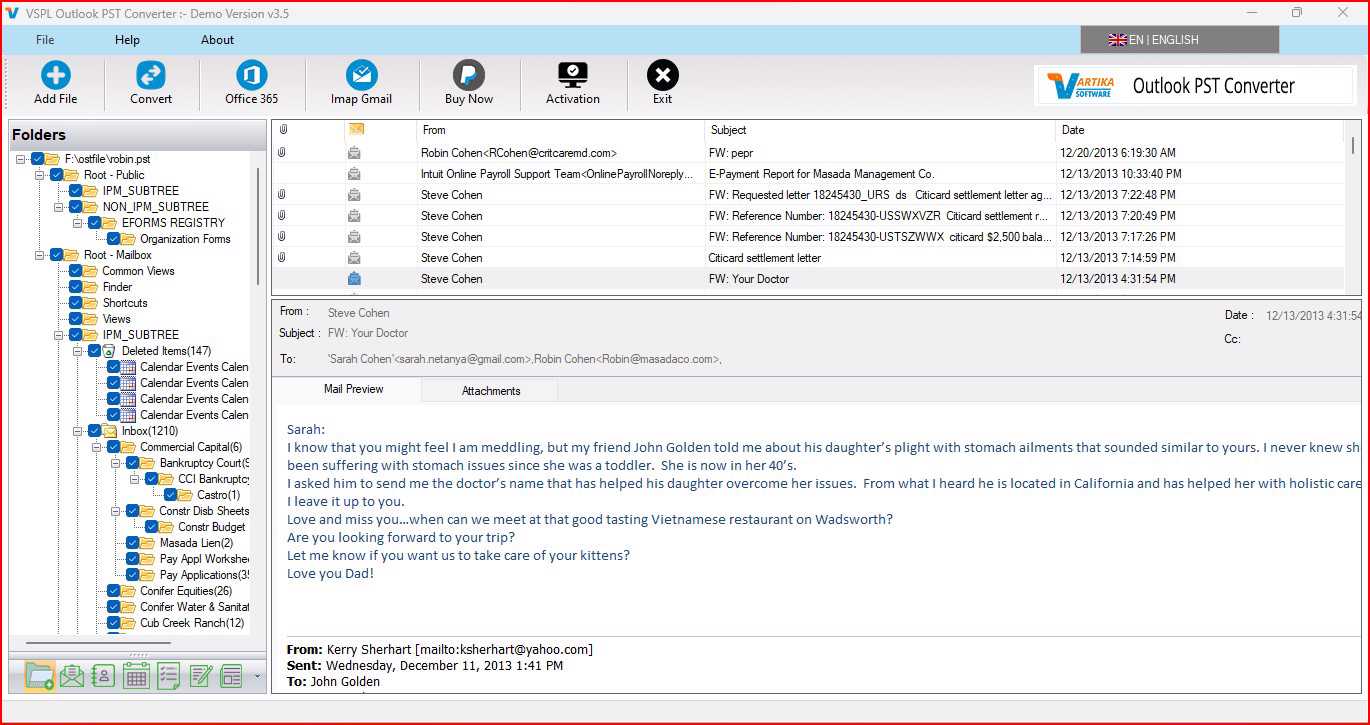Image resolution: width=1370 pixels, height=725 pixels.
Task: Click the Deleted Items folder icon
Action: click(x=109, y=351)
